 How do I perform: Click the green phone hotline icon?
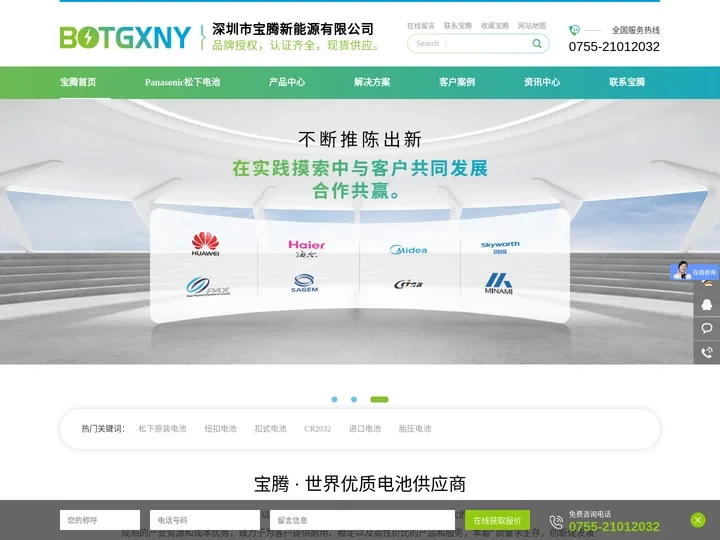click(574, 30)
